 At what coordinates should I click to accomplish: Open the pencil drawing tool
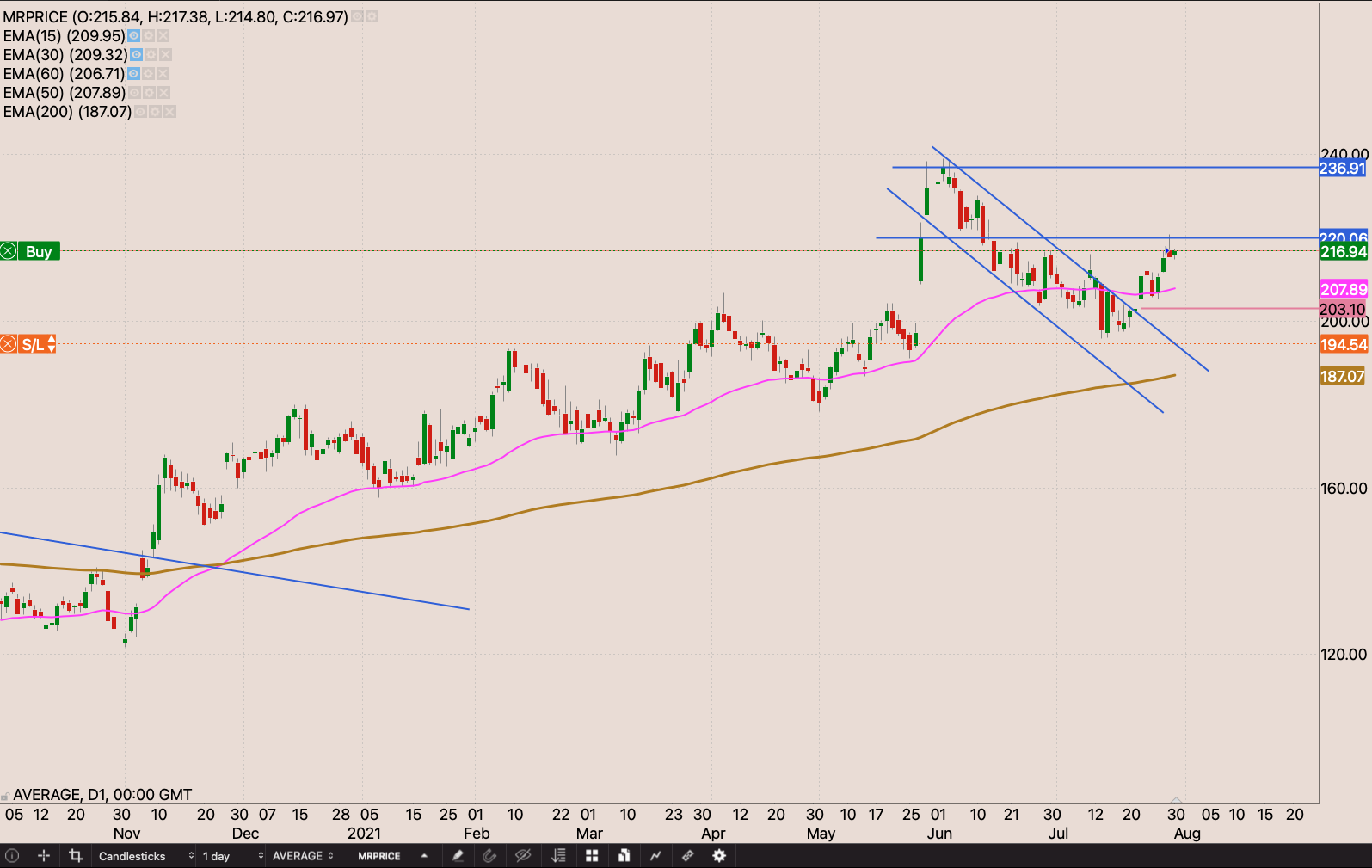pyautogui.click(x=458, y=856)
